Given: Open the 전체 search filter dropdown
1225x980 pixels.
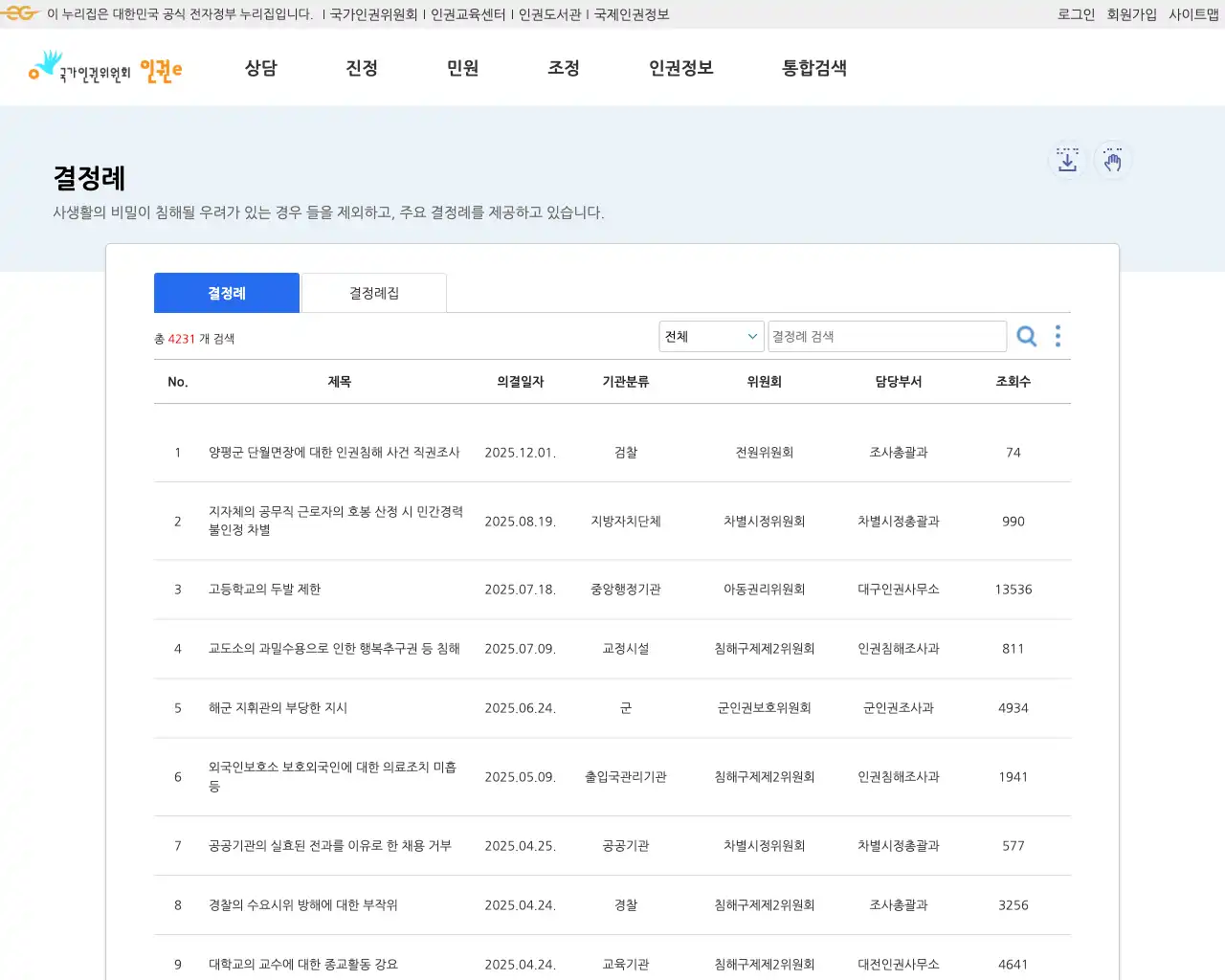Looking at the screenshot, I should coord(710,336).
